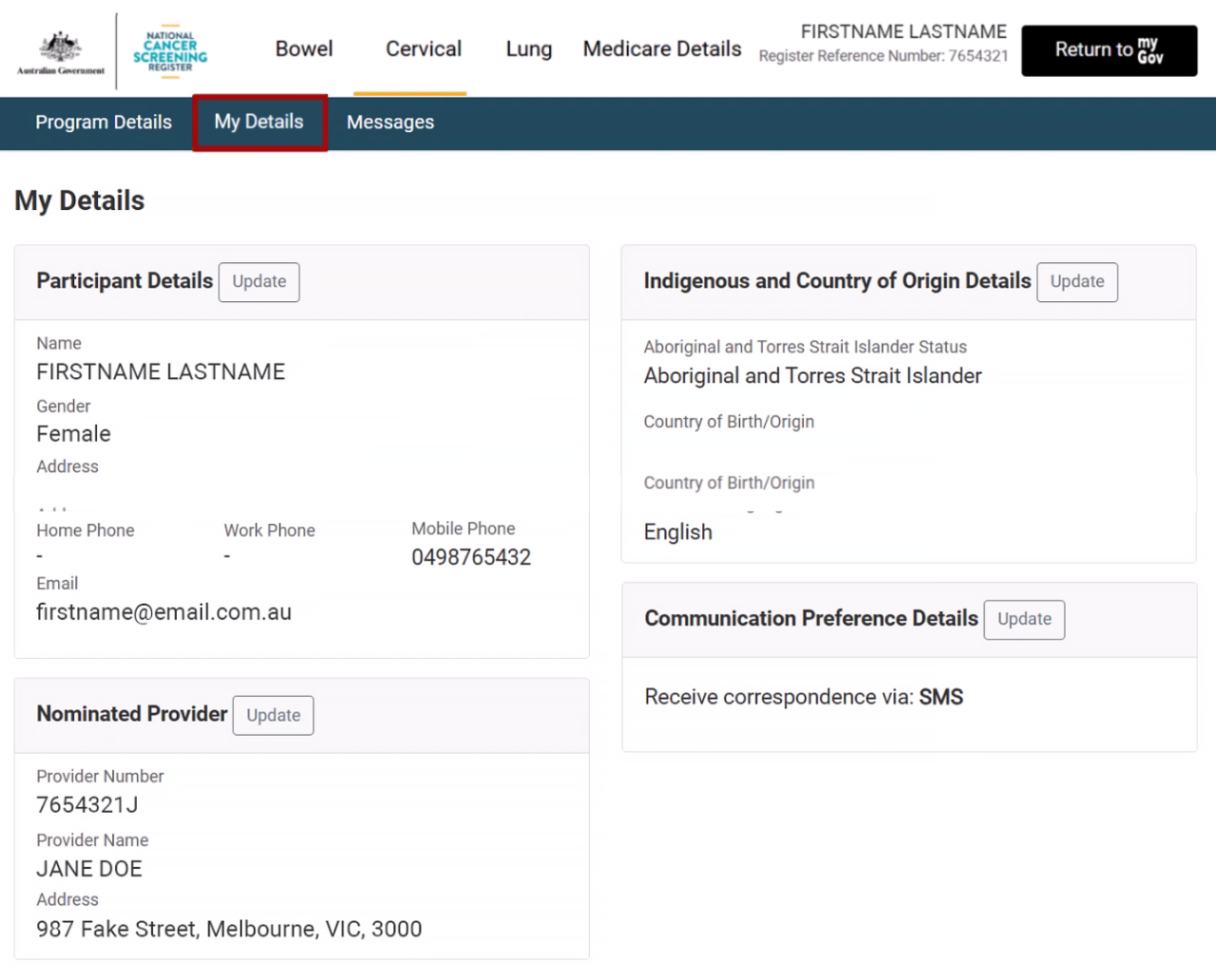Image resolution: width=1216 pixels, height=980 pixels.
Task: Go to the Messages tab
Action: tap(390, 122)
